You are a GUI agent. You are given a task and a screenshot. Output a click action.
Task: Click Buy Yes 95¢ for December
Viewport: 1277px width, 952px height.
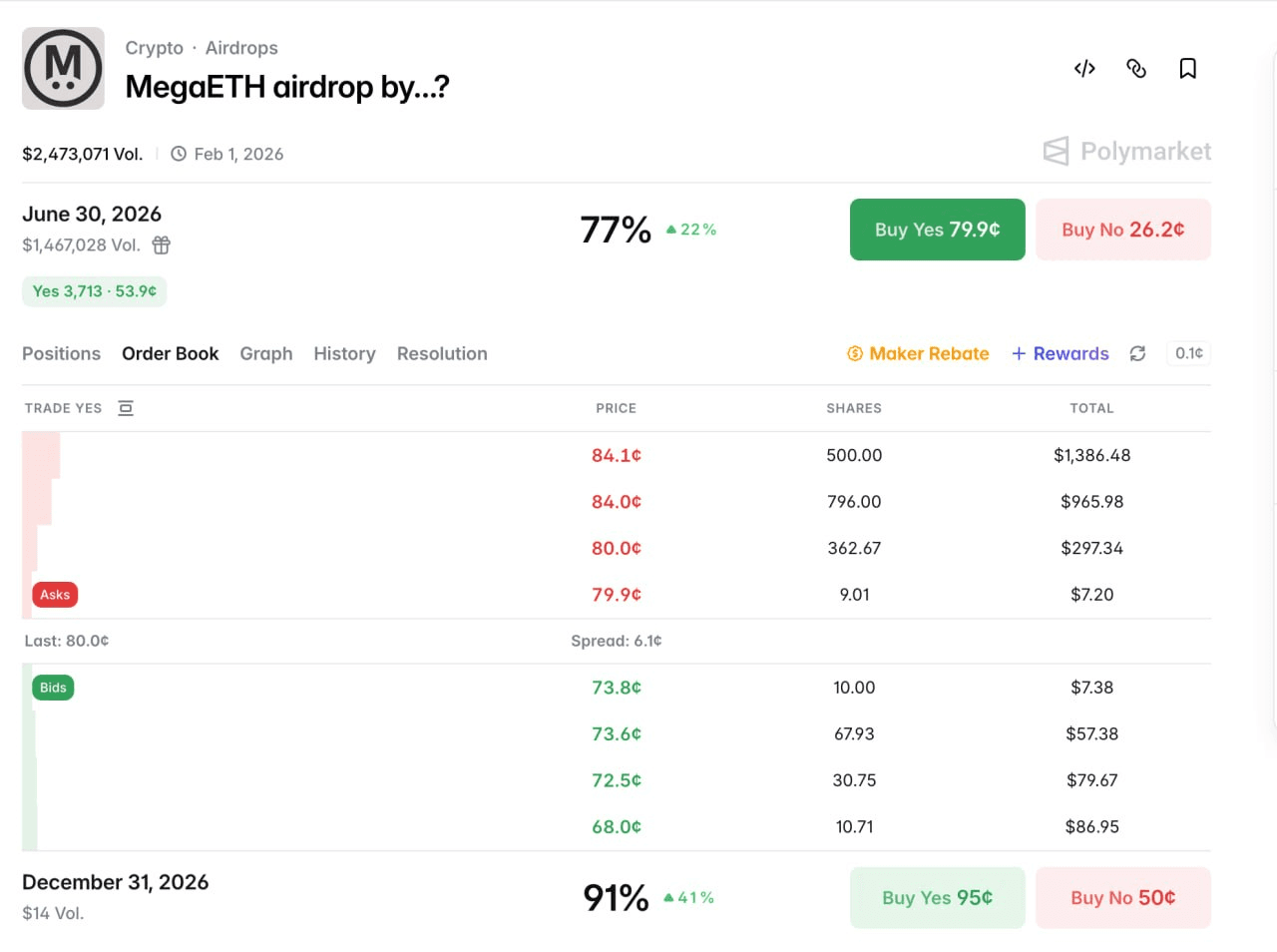coord(937,898)
